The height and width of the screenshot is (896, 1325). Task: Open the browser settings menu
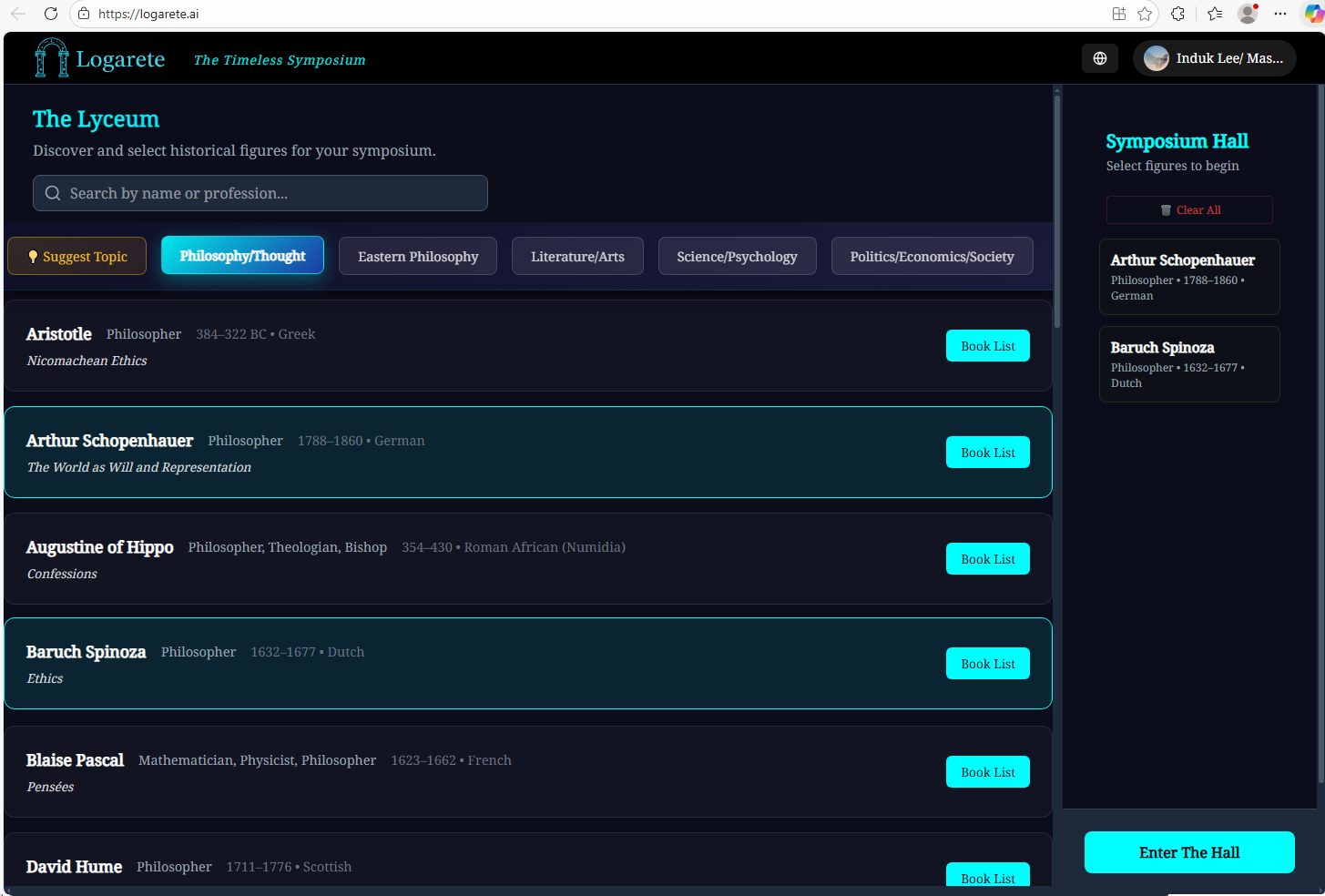tap(1280, 14)
